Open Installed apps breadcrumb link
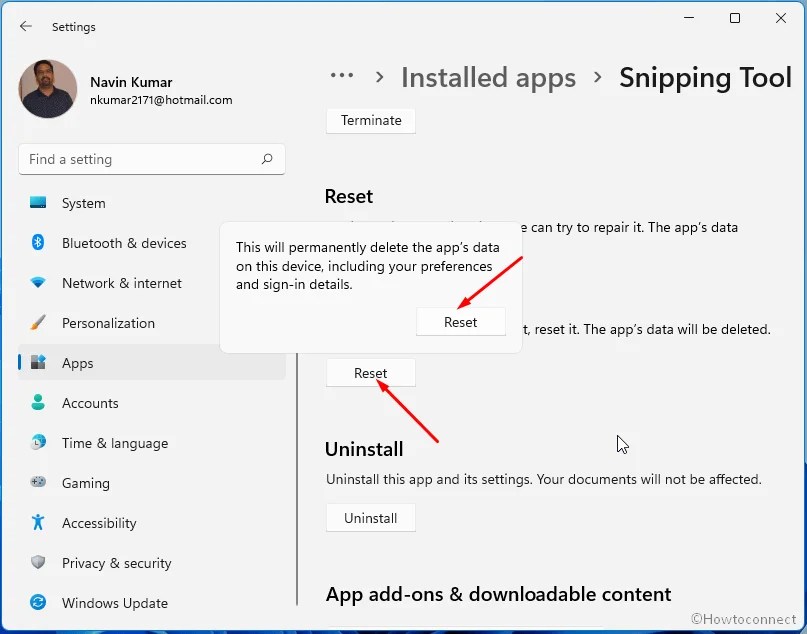This screenshot has height=634, width=807. click(x=488, y=77)
